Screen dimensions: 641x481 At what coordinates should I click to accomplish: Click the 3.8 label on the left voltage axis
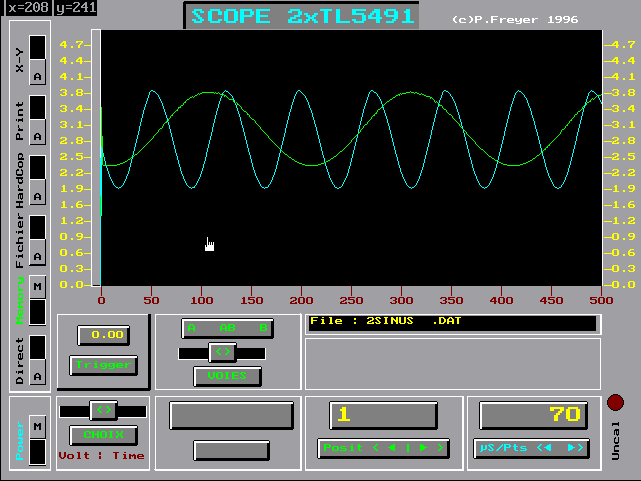tap(71, 93)
